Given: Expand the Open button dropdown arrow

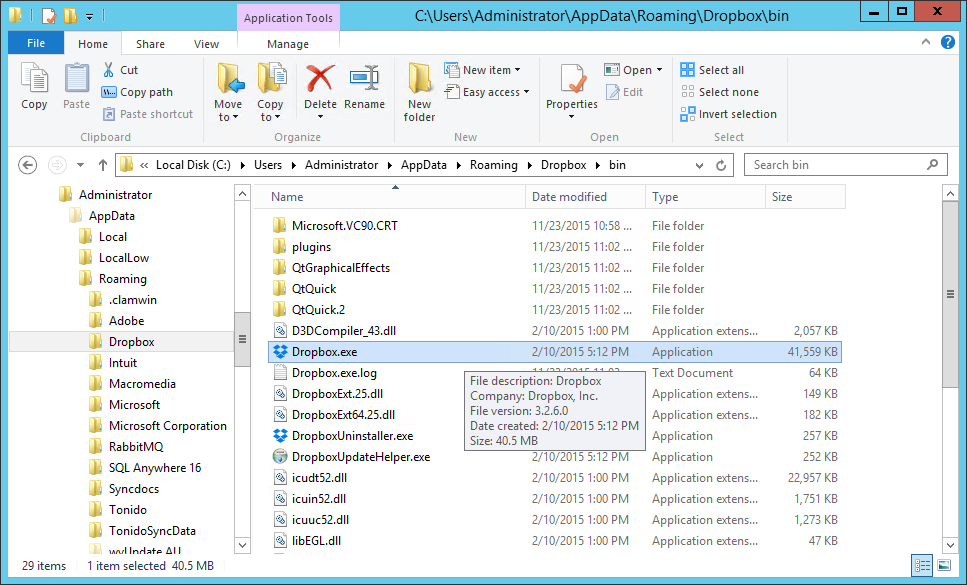Looking at the screenshot, I should coord(659,70).
